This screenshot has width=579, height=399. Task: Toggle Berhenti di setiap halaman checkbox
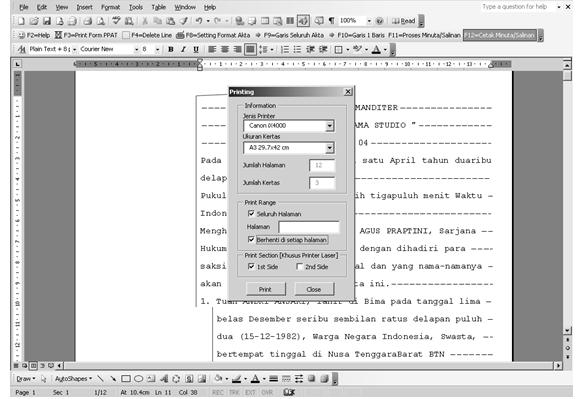pyautogui.click(x=251, y=240)
